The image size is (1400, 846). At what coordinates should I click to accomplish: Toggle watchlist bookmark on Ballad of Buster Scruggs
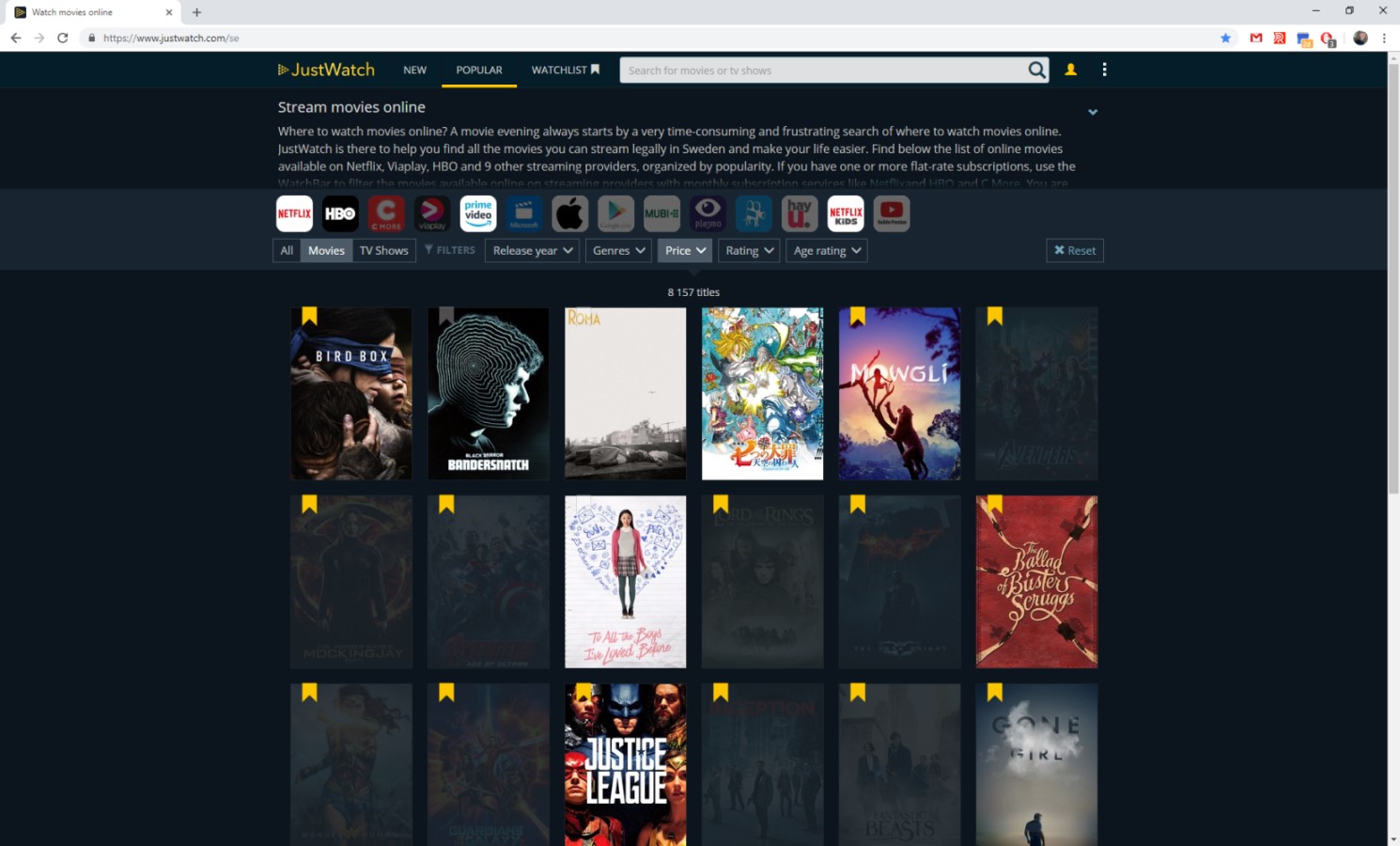pos(995,504)
